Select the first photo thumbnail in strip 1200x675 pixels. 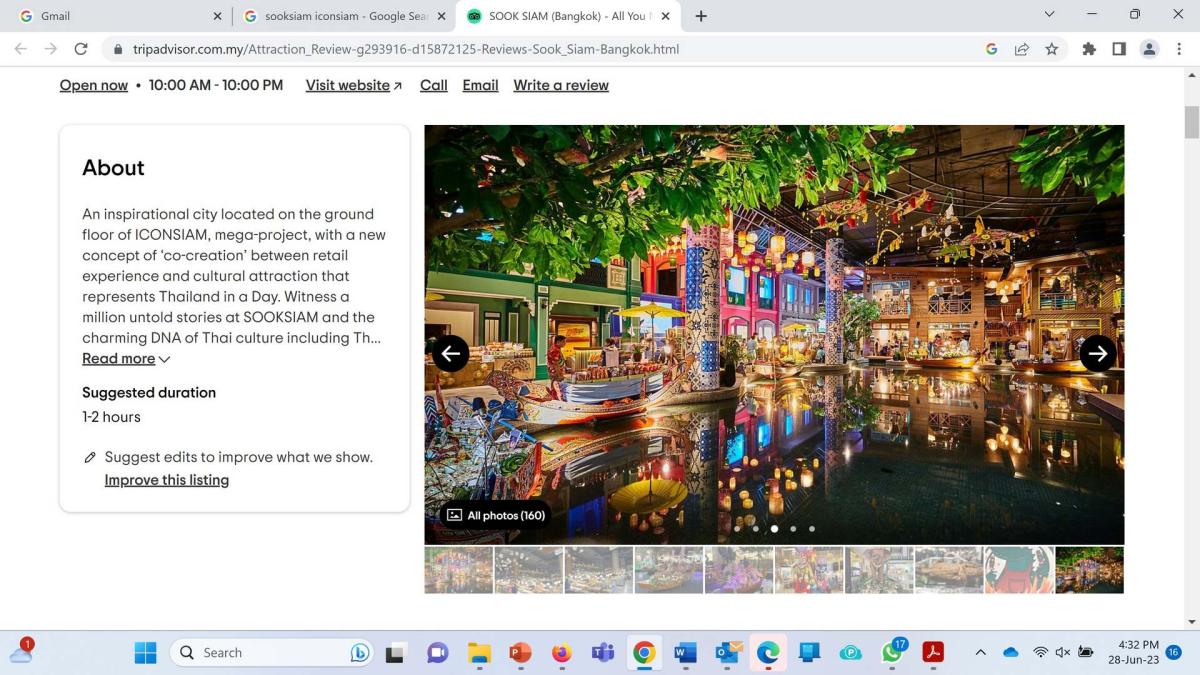coord(459,570)
